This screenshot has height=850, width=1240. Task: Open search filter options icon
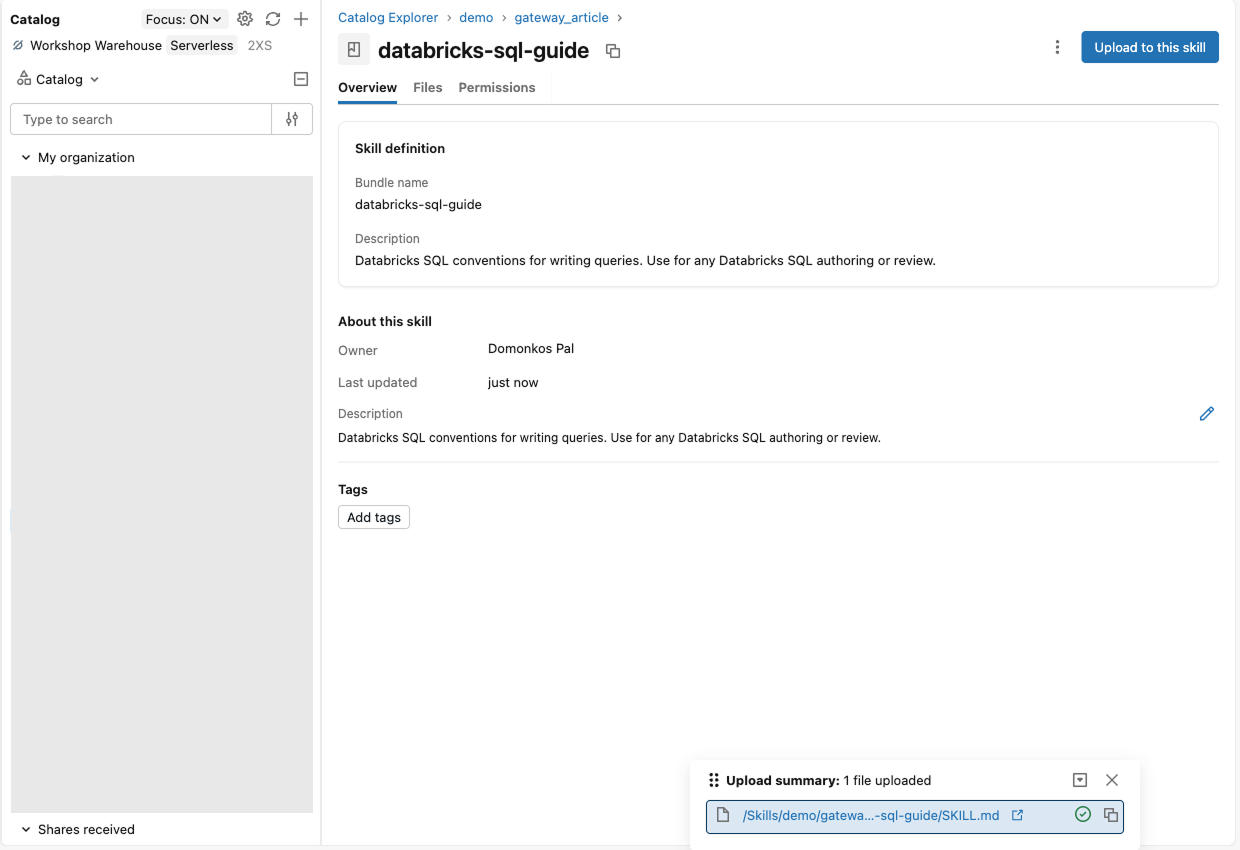tap(292, 119)
